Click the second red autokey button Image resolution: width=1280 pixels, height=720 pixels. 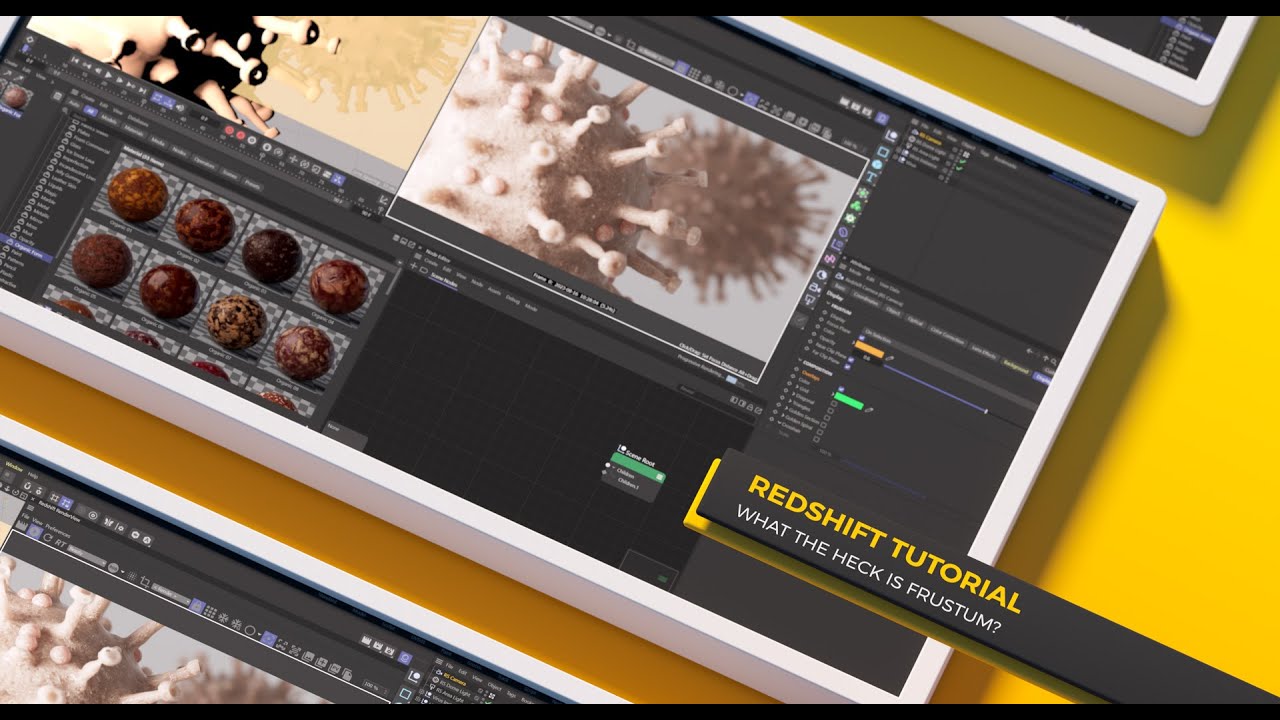click(x=240, y=135)
